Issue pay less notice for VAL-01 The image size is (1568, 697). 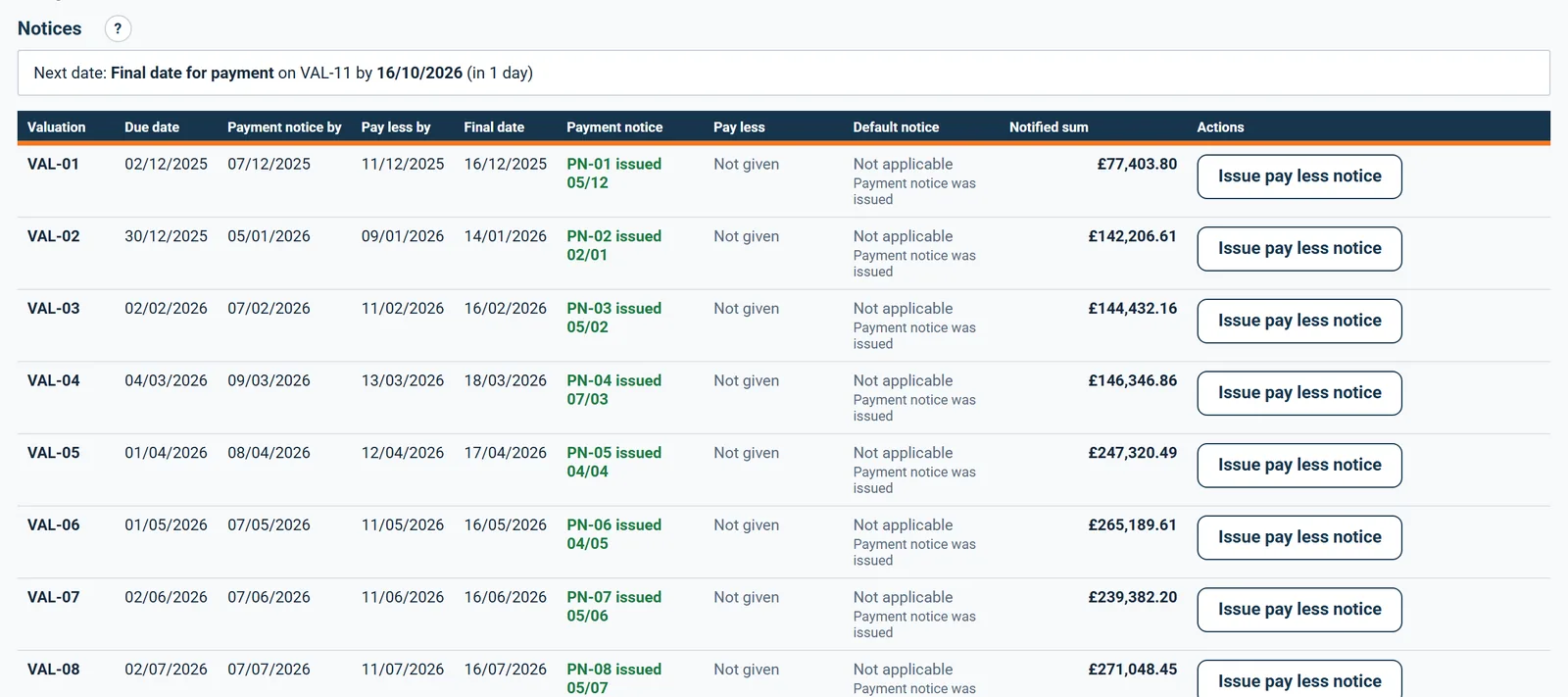point(1299,176)
